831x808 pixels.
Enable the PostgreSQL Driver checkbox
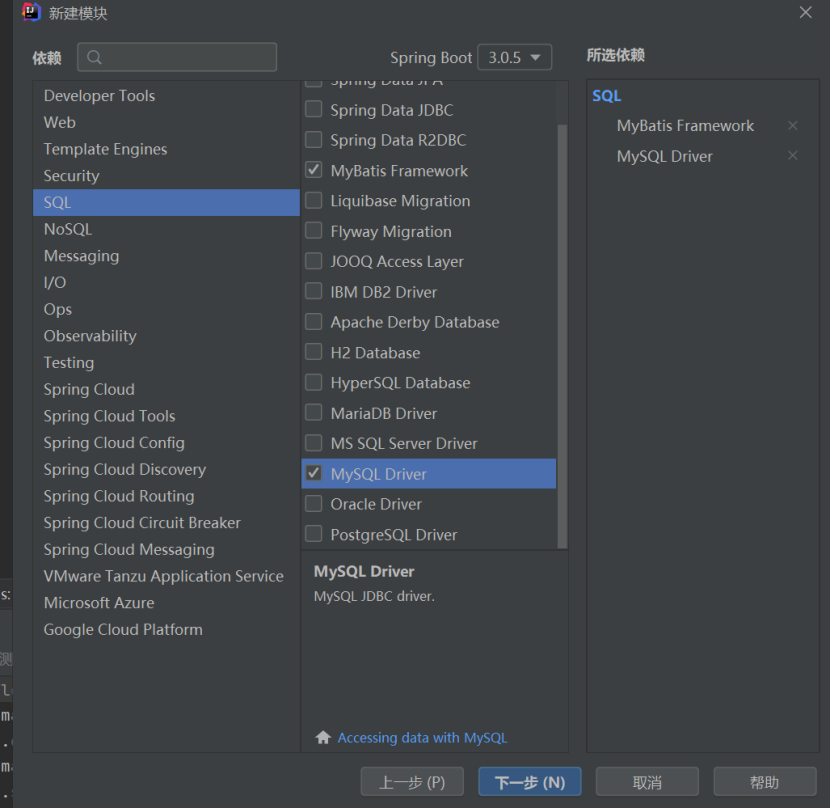pos(314,534)
